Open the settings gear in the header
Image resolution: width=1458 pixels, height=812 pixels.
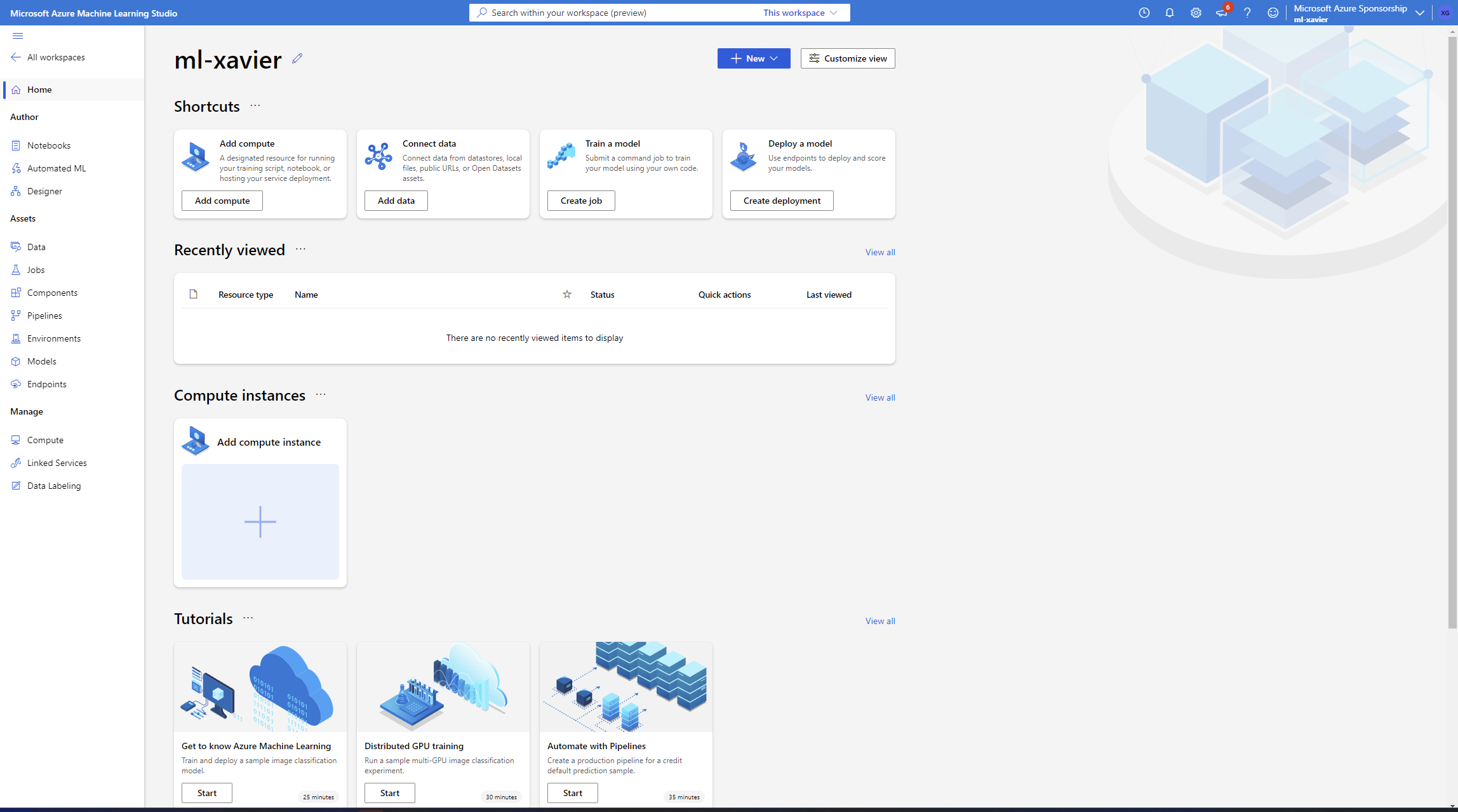click(1196, 13)
